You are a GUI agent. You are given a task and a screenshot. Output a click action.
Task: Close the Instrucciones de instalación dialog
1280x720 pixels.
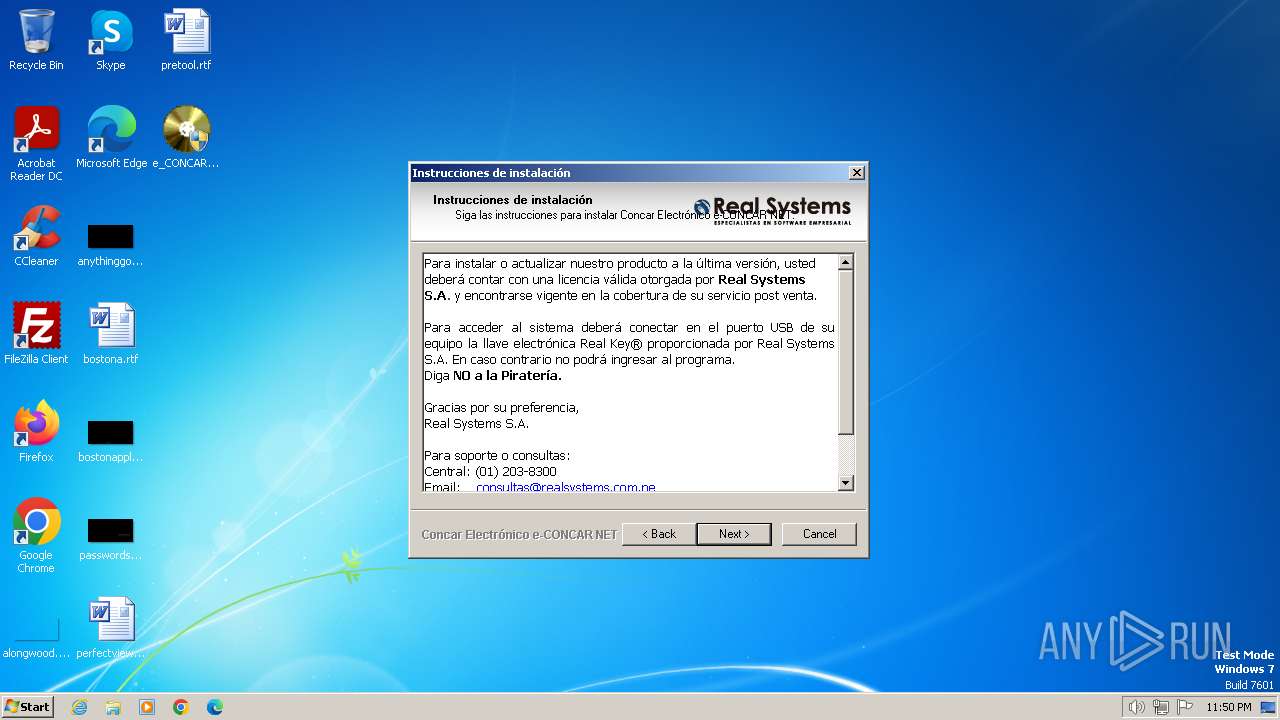(x=856, y=173)
